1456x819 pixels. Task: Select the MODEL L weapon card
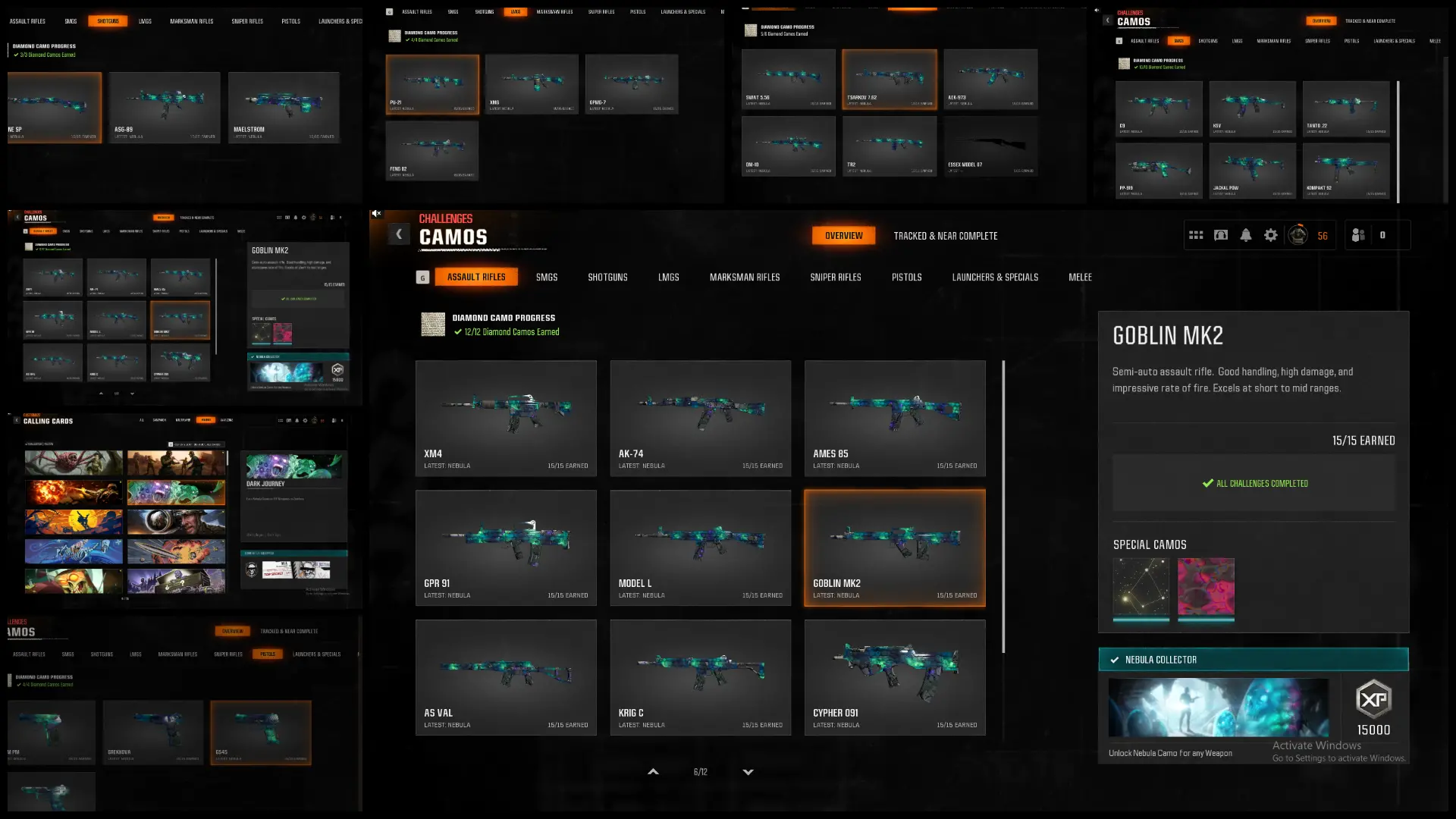click(x=700, y=548)
